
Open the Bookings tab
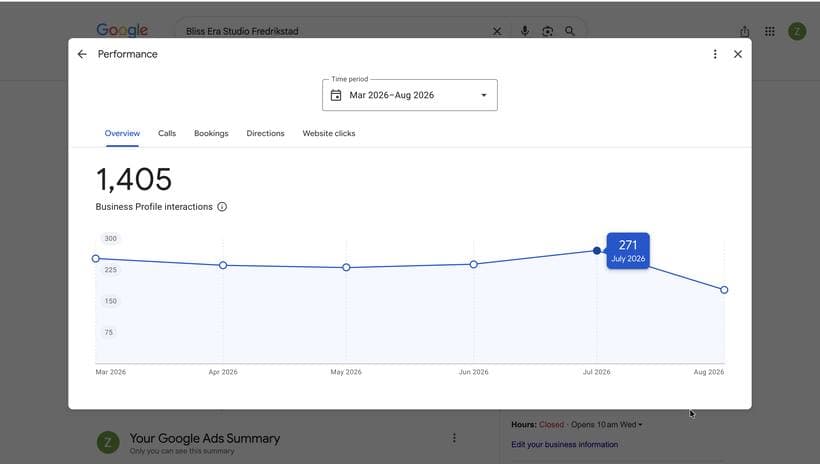pos(211,133)
